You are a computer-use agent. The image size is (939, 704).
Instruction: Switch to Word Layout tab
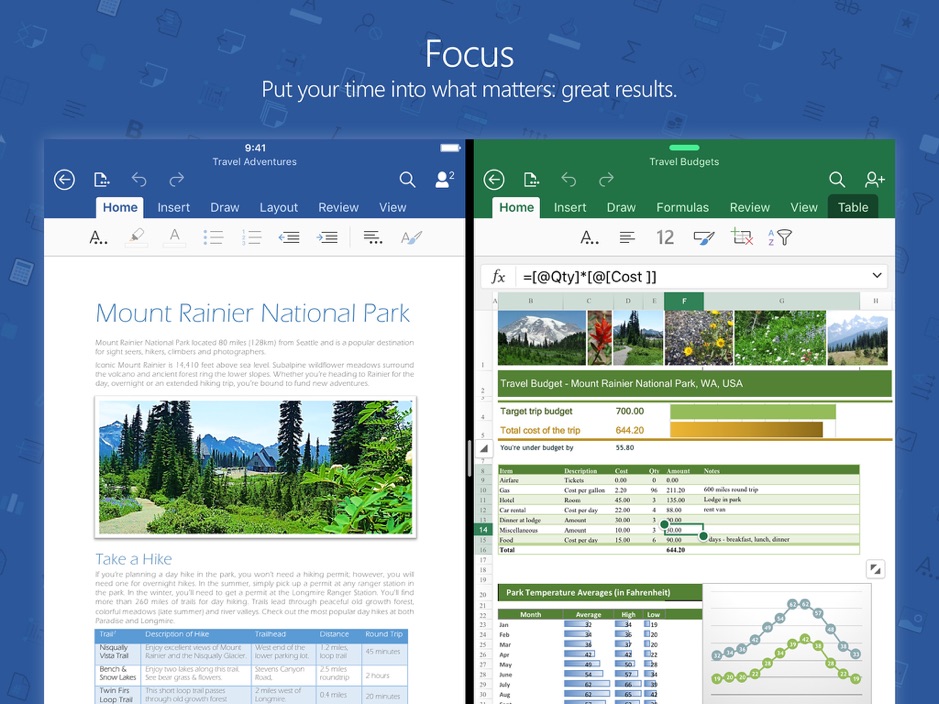pos(278,207)
